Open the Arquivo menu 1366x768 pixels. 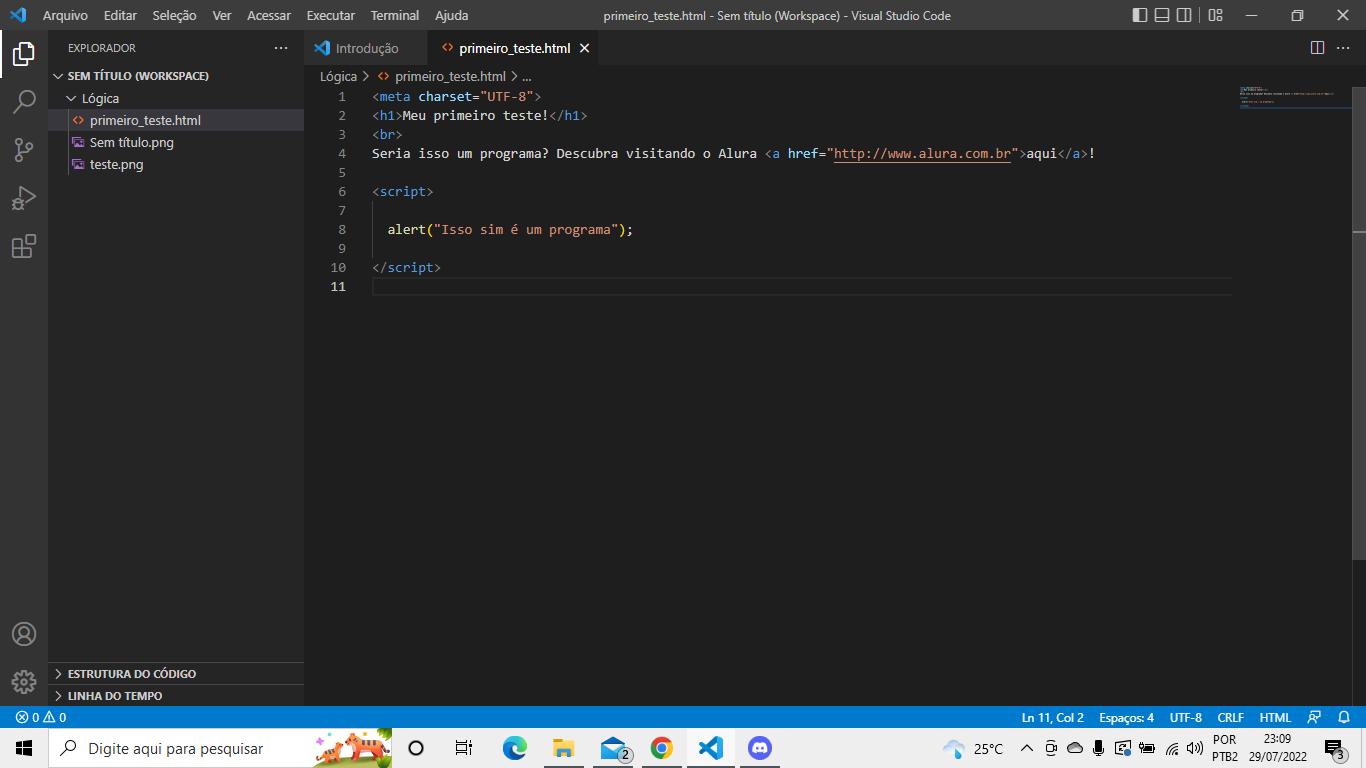[x=65, y=15]
